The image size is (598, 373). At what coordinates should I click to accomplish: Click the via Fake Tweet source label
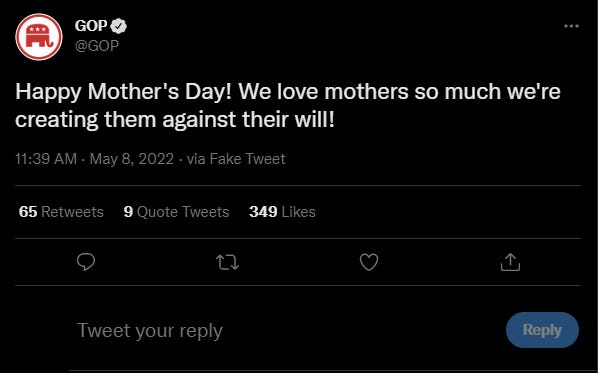[236, 159]
